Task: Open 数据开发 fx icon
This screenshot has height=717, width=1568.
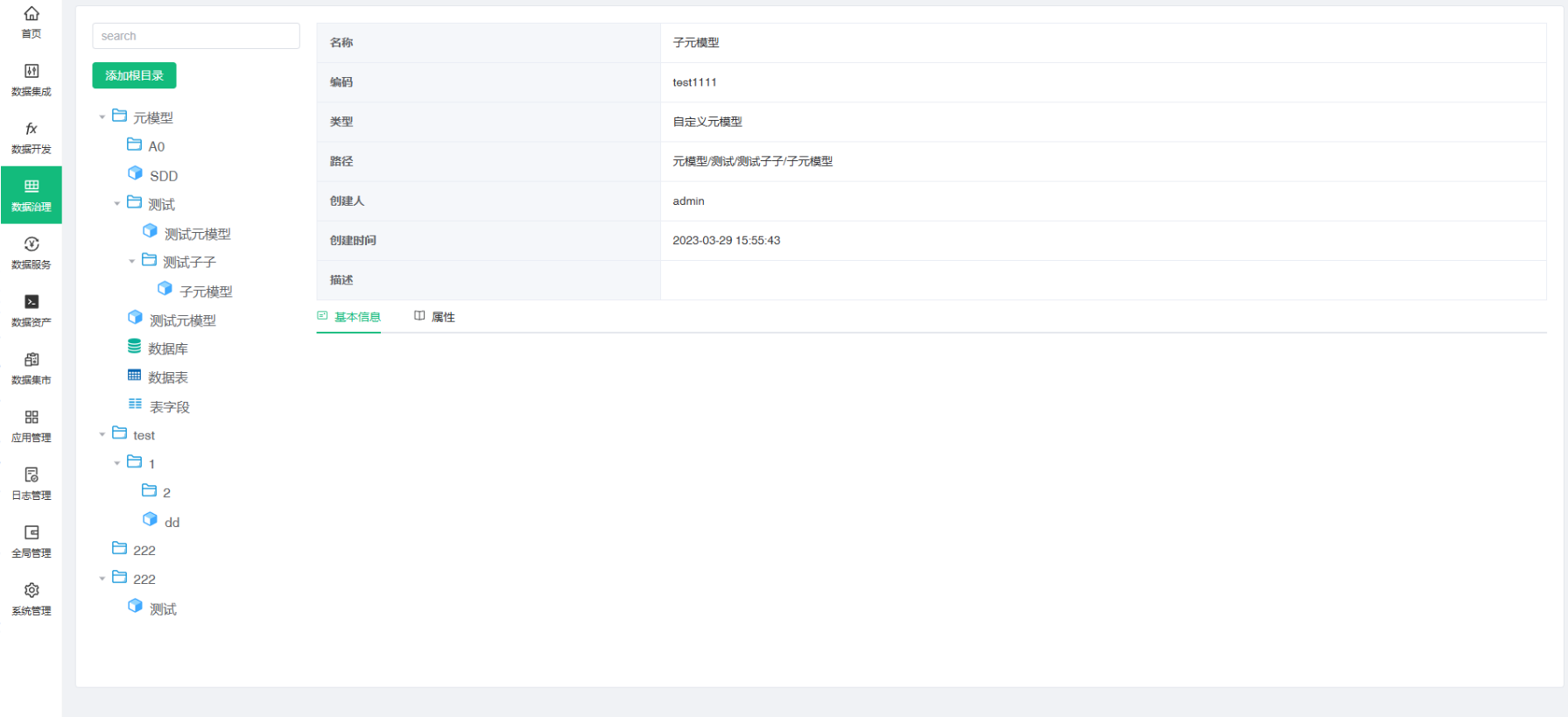Action: 32,130
